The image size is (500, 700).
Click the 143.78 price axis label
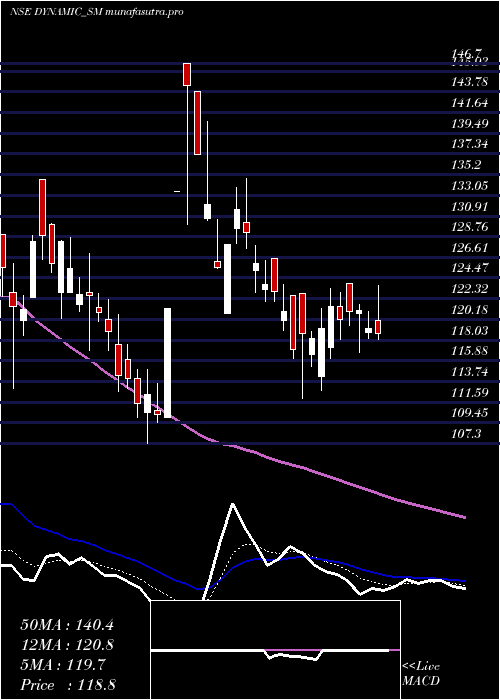click(470, 82)
